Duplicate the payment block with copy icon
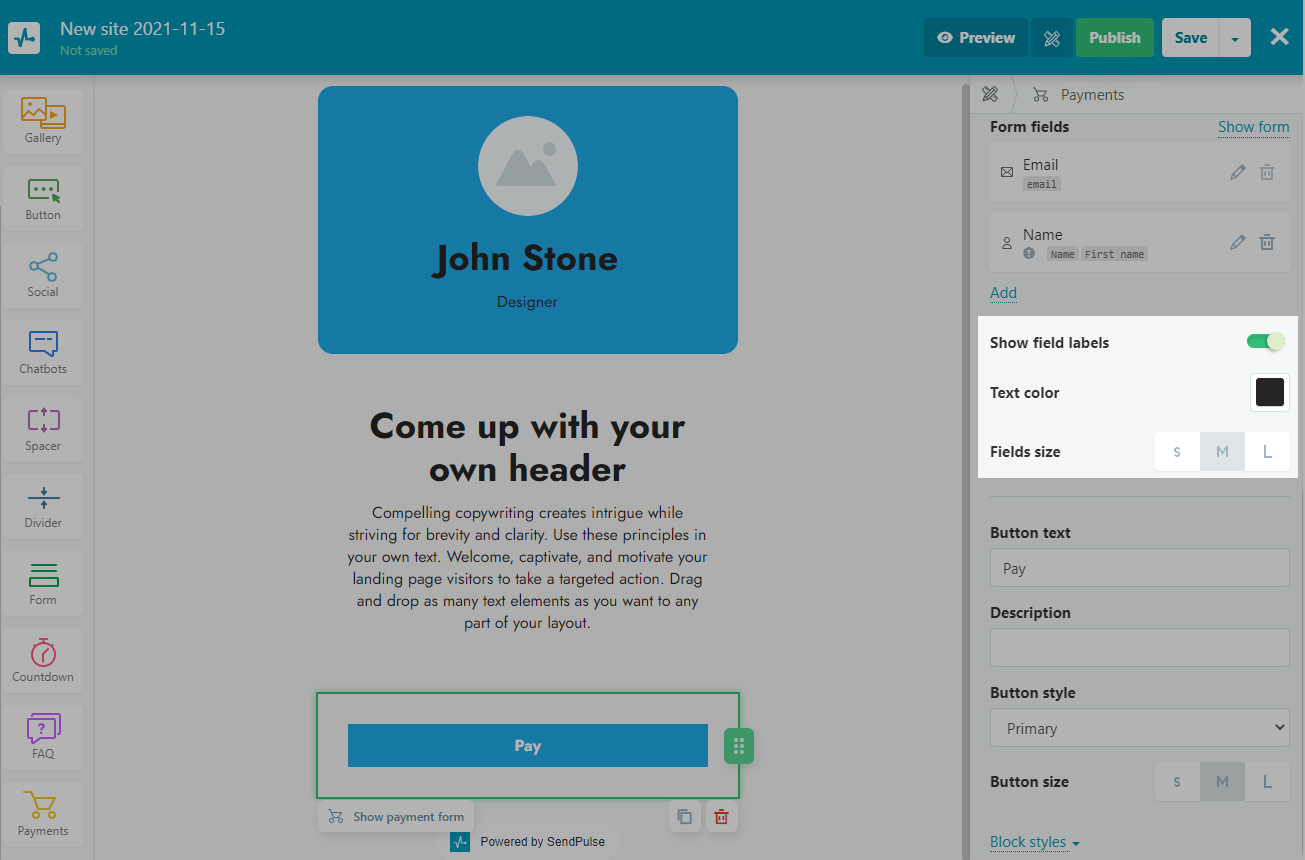 point(684,817)
